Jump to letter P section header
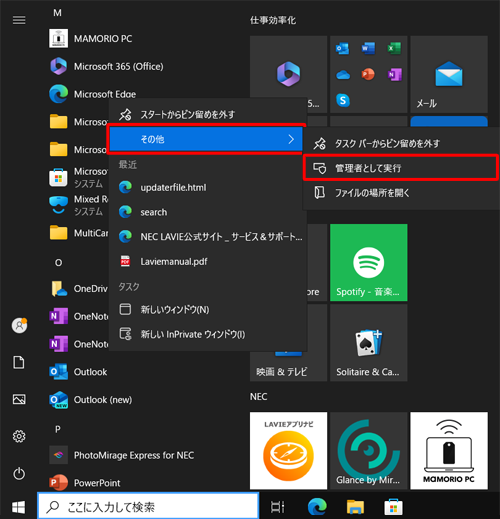 coord(58,429)
